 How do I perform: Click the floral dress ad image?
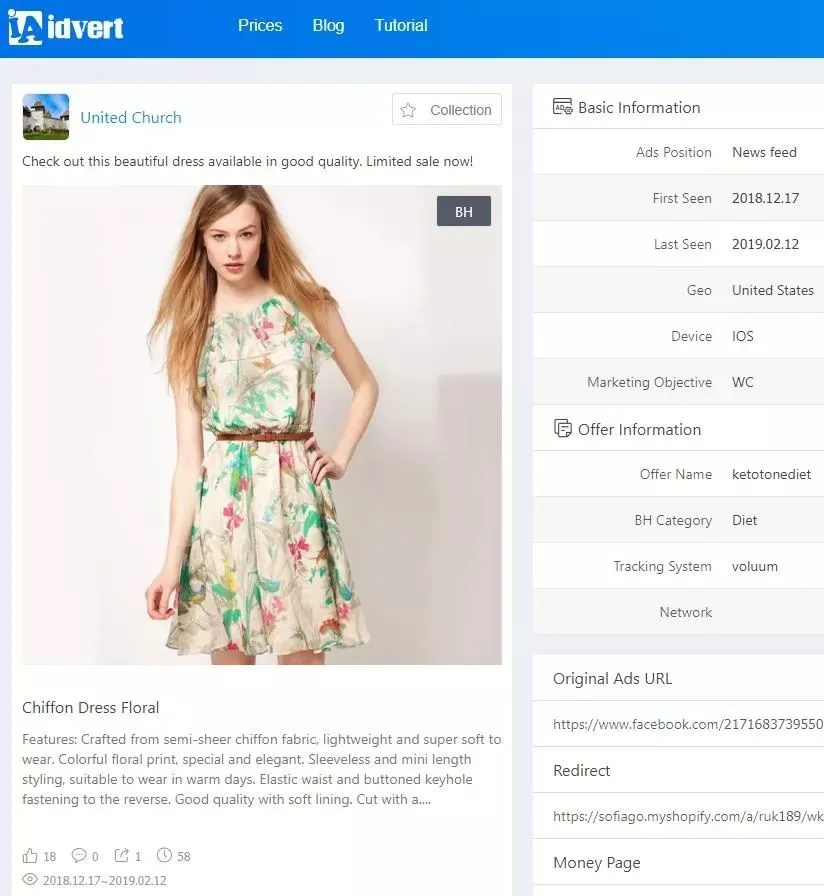(262, 425)
